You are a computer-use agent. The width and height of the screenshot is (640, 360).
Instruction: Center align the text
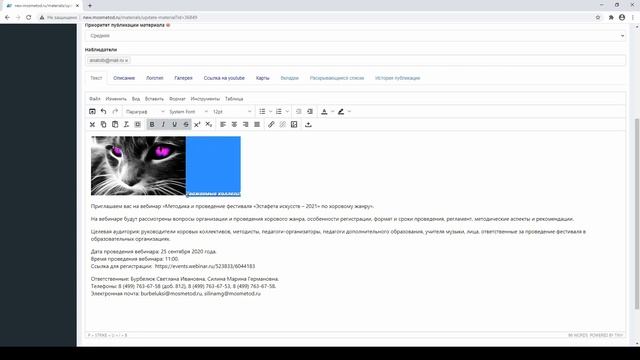point(234,124)
